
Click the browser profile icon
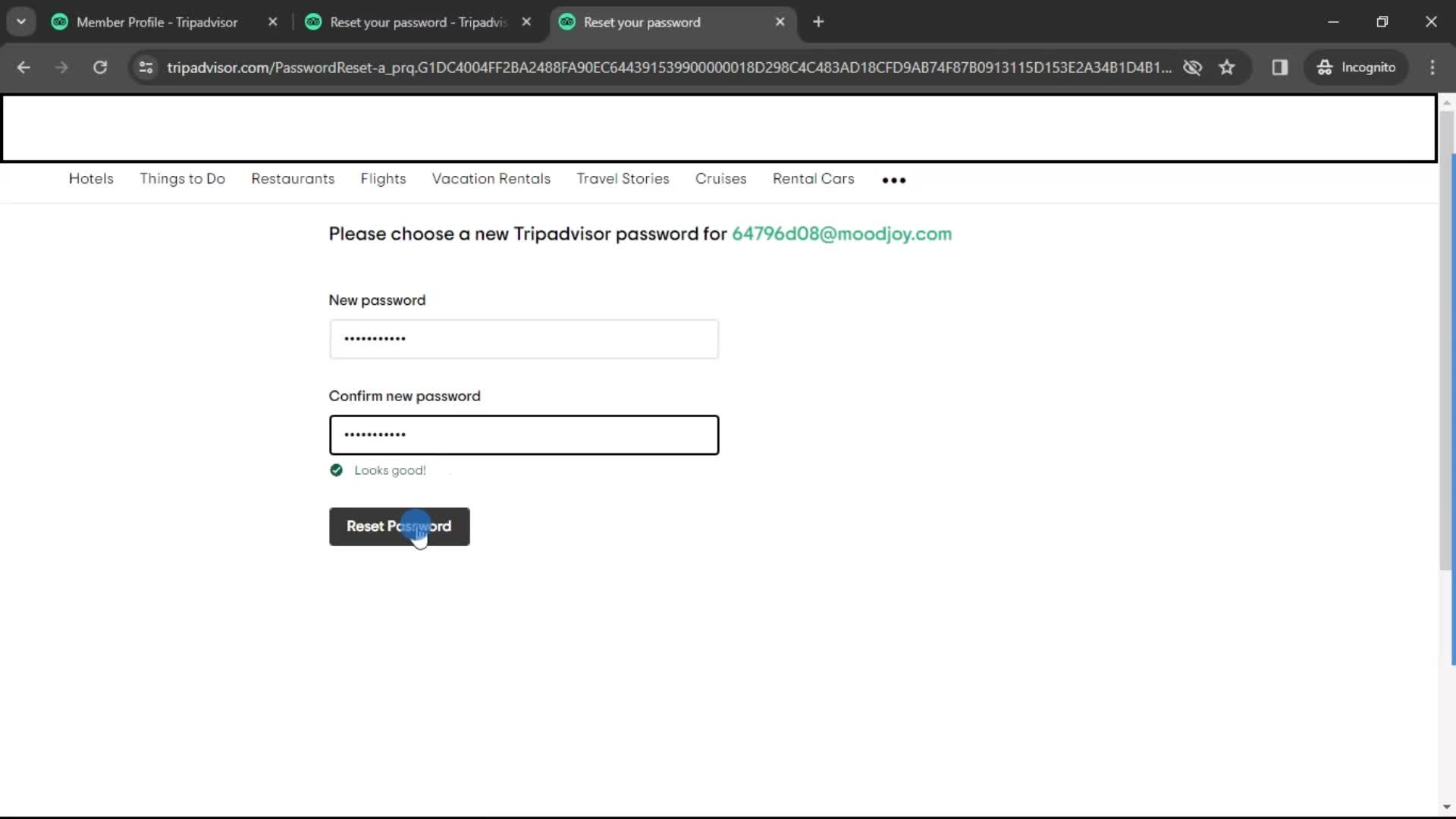pyautogui.click(x=1357, y=67)
